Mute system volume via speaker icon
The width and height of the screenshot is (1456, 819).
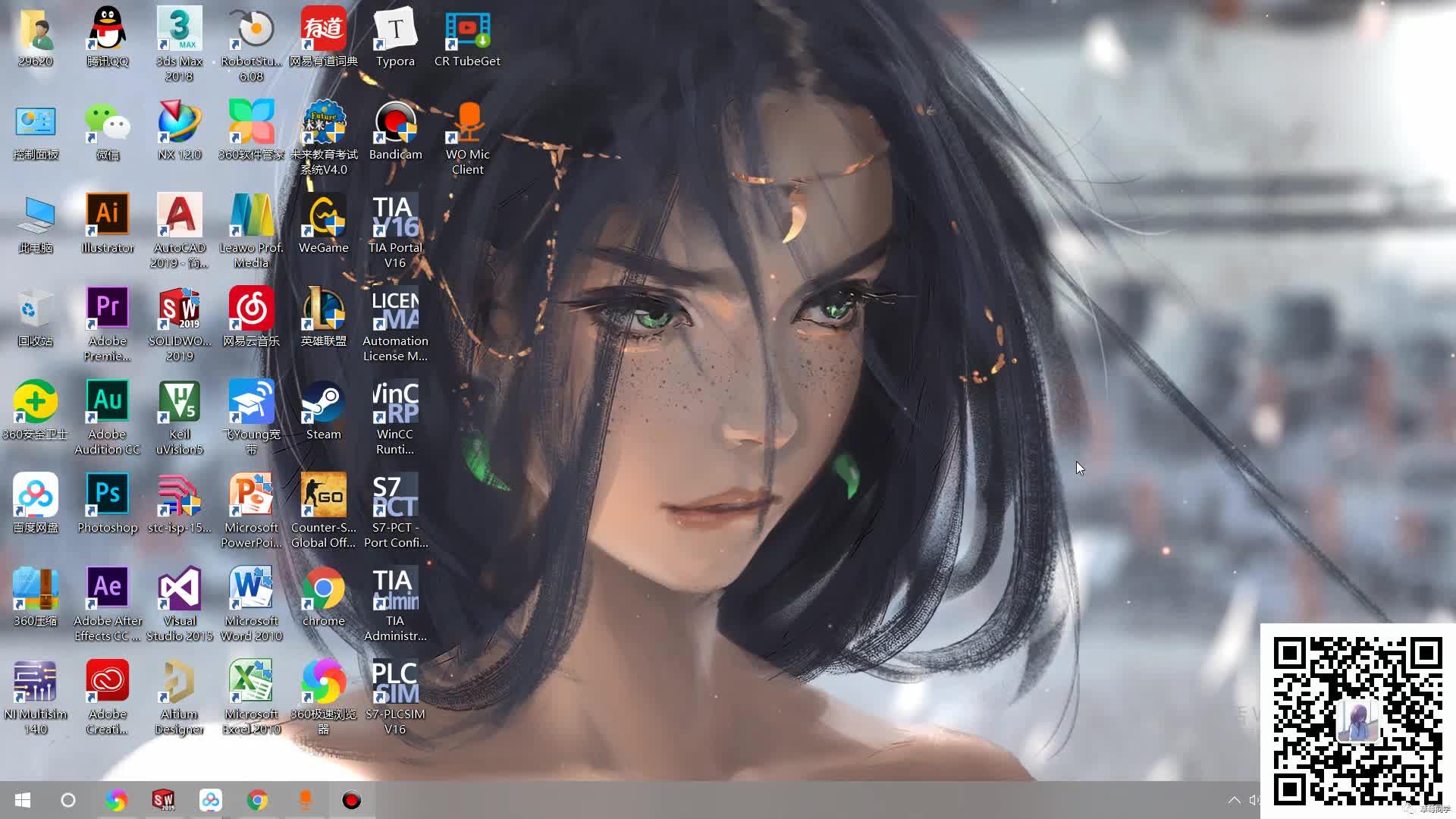point(1256,800)
